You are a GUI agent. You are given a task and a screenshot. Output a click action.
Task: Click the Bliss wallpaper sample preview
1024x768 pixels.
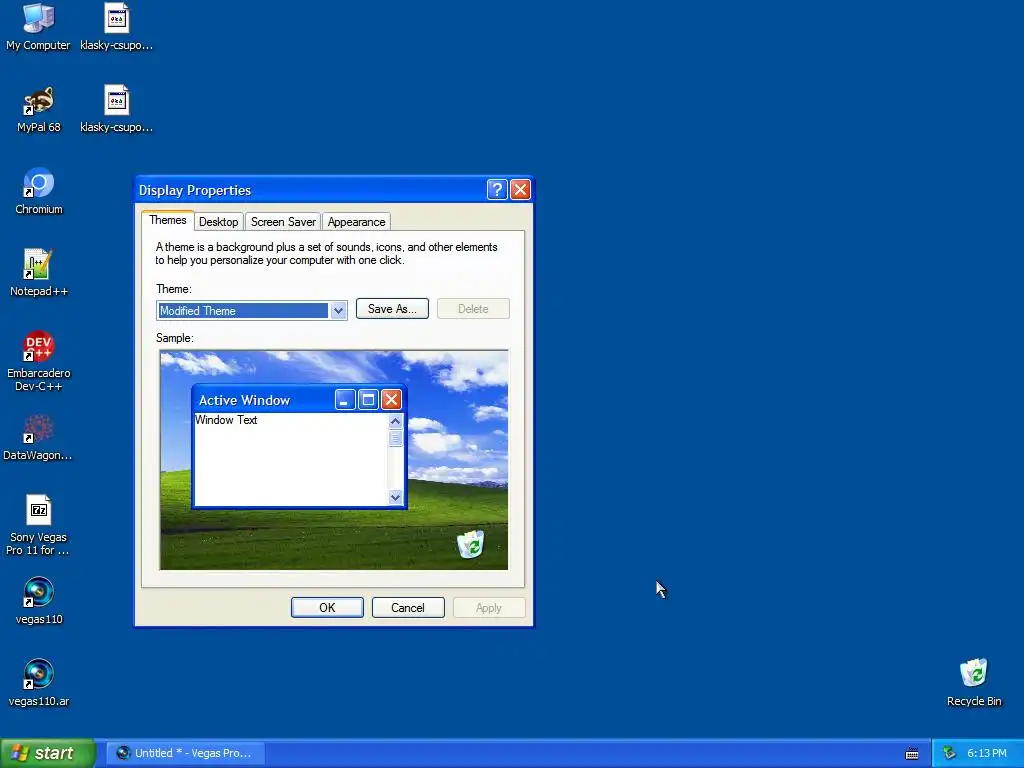(334, 460)
